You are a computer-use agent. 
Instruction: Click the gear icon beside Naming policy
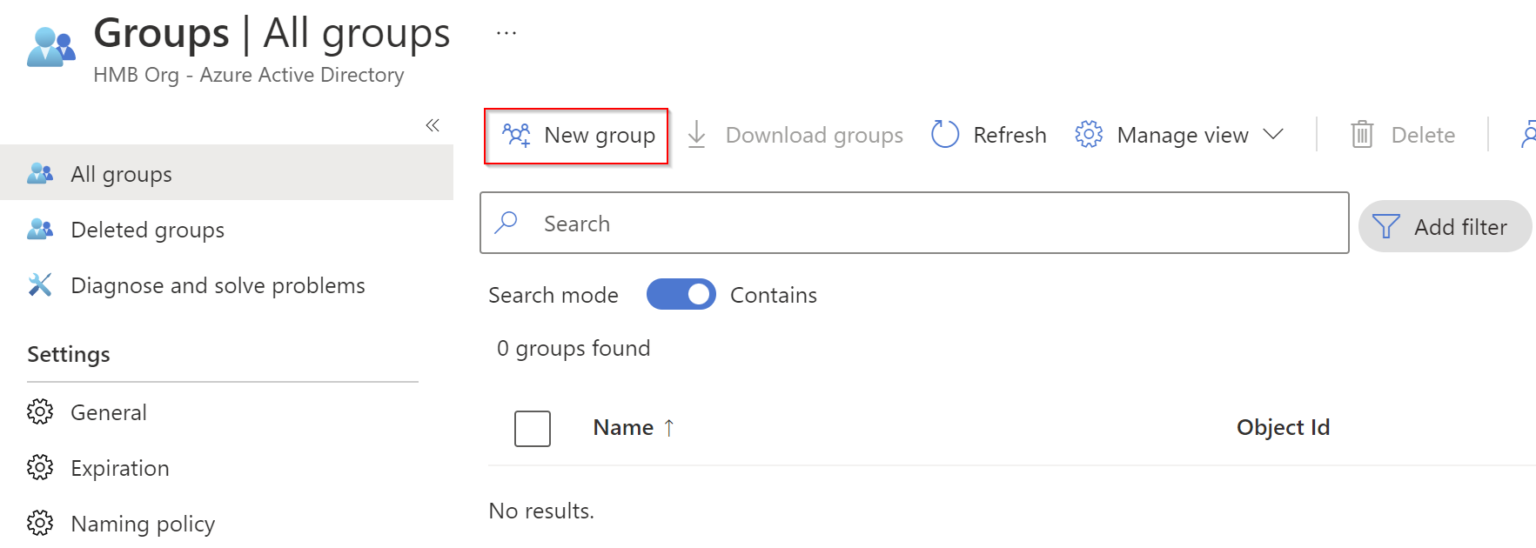(x=40, y=524)
